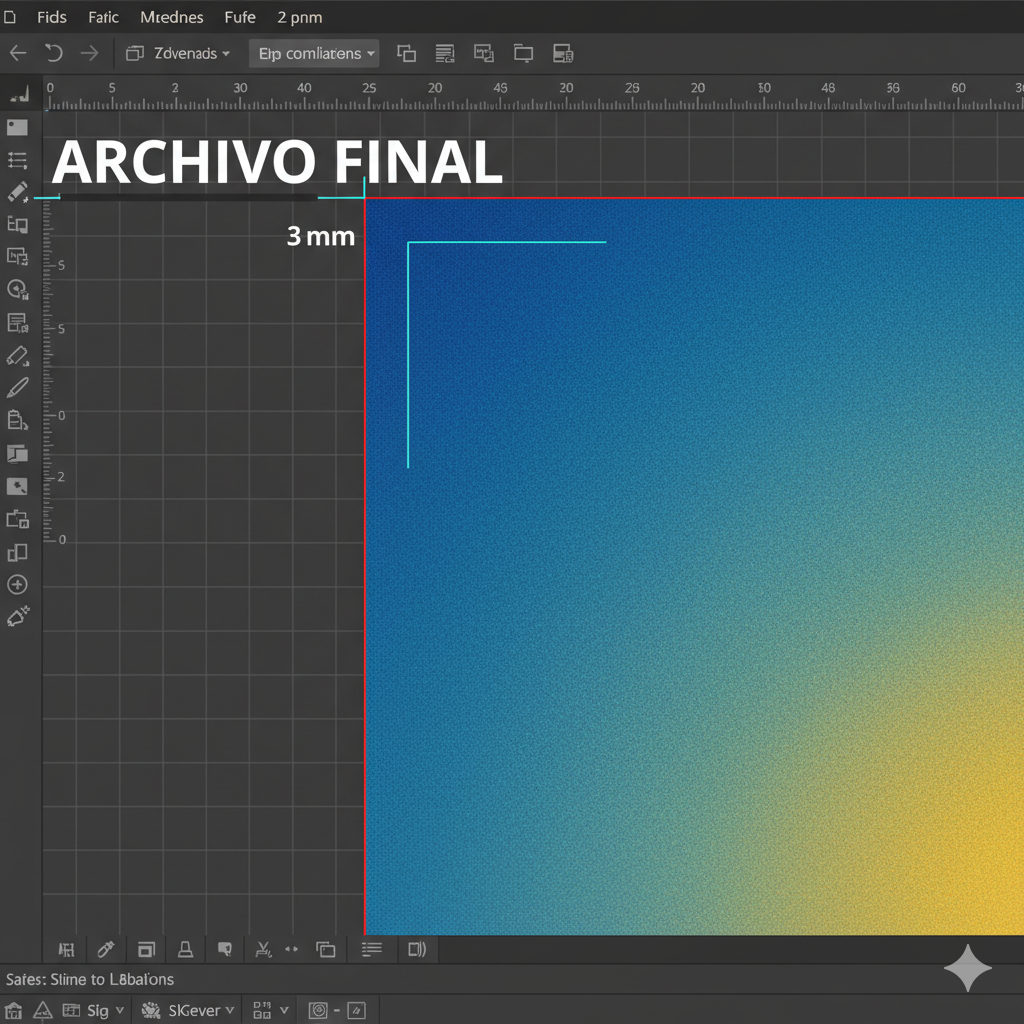Screen dimensions: 1024x1024
Task: Click the home icon in bottom status bar
Action: [x=14, y=1010]
